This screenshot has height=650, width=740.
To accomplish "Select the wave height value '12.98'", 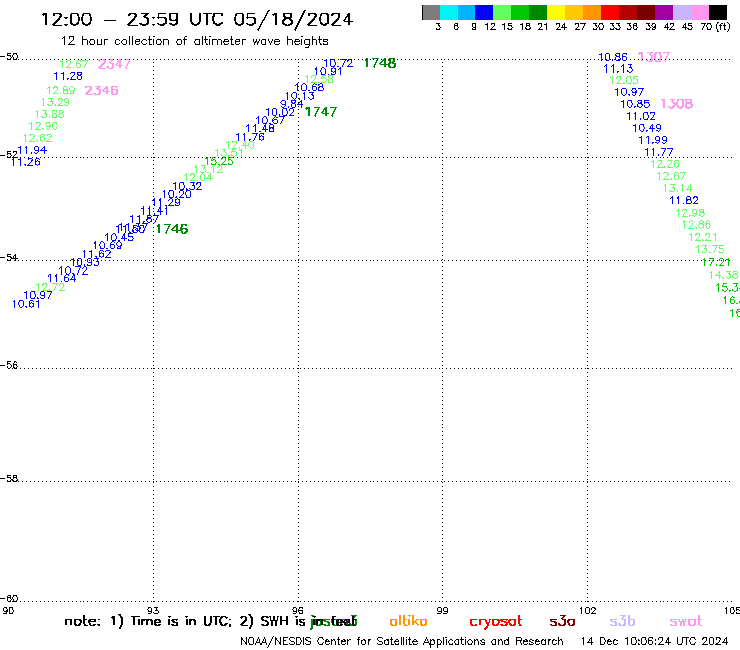I will click(690, 213).
